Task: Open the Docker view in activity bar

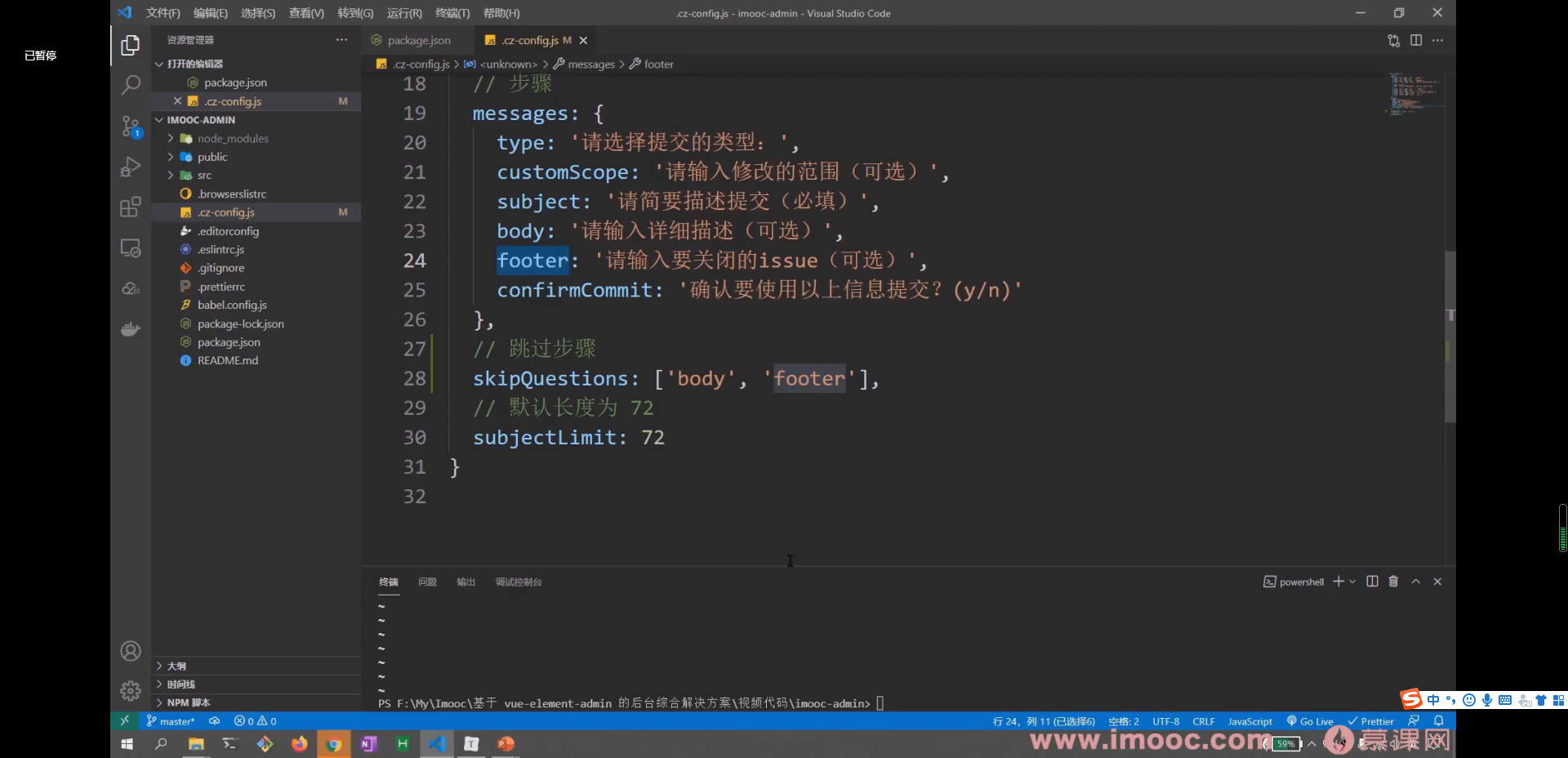Action: [x=131, y=329]
